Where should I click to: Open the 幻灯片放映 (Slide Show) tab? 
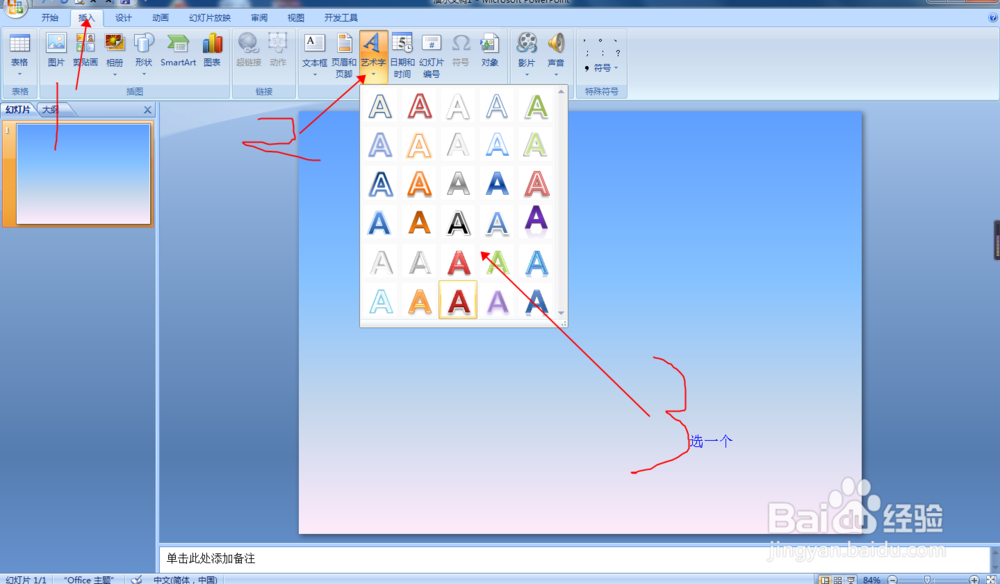click(210, 18)
